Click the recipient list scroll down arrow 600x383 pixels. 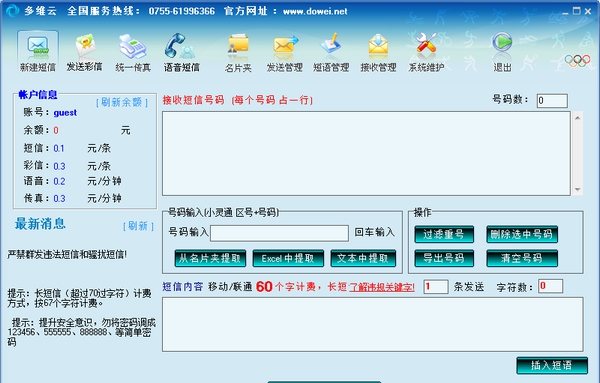pyautogui.click(x=577, y=189)
